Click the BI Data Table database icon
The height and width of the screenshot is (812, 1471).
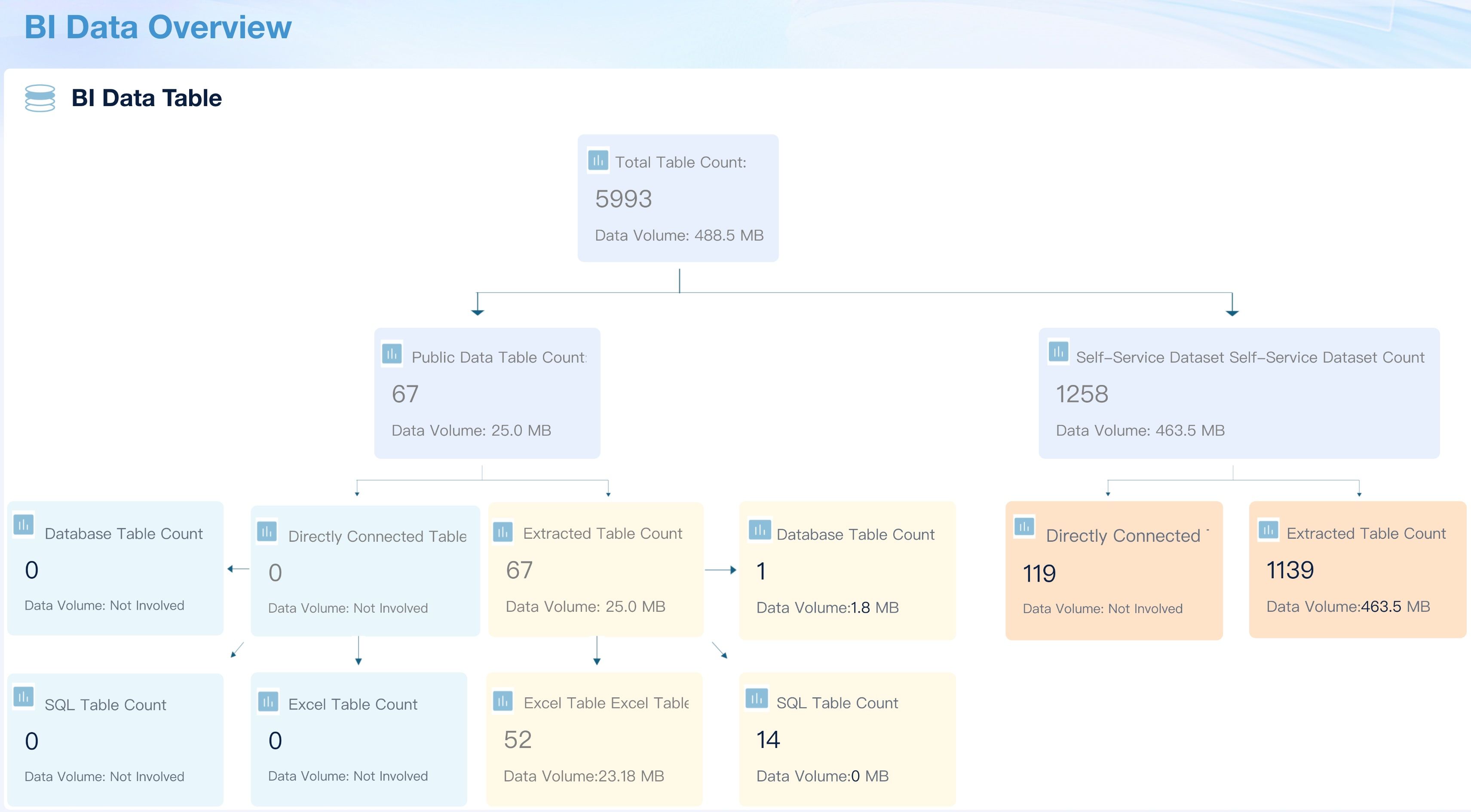[x=40, y=98]
